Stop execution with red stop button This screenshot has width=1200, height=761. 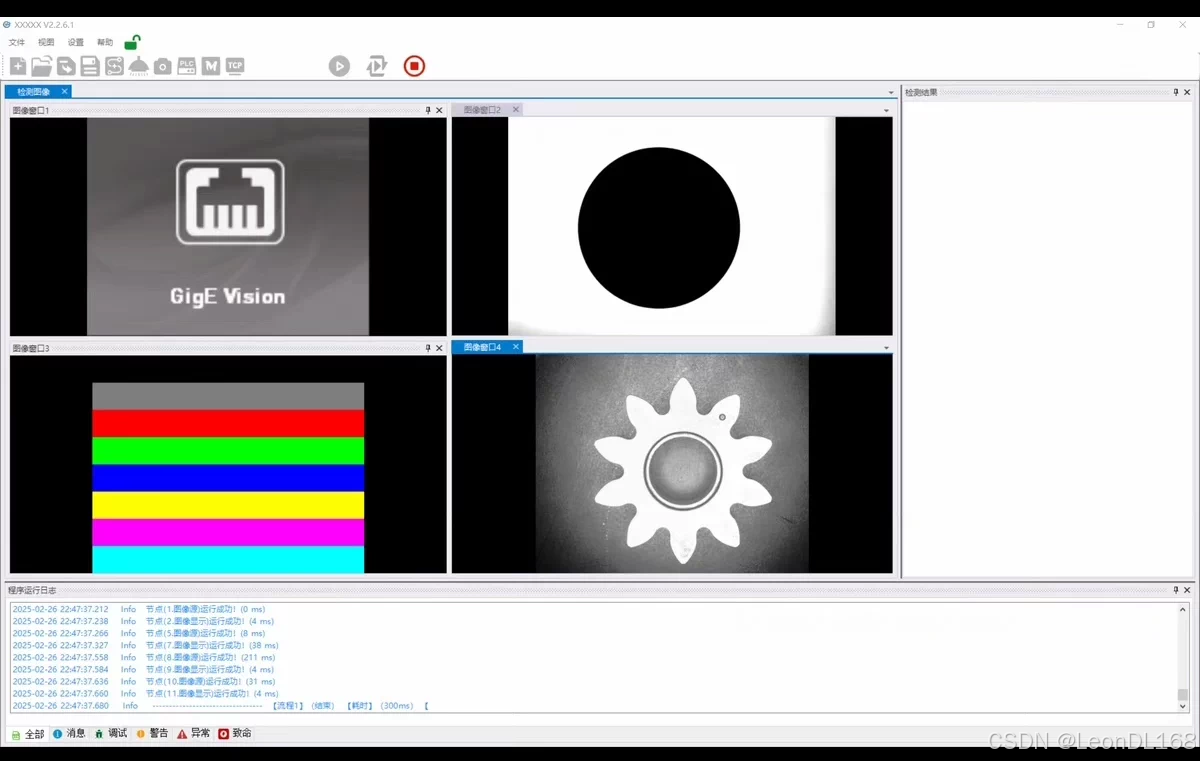click(414, 66)
